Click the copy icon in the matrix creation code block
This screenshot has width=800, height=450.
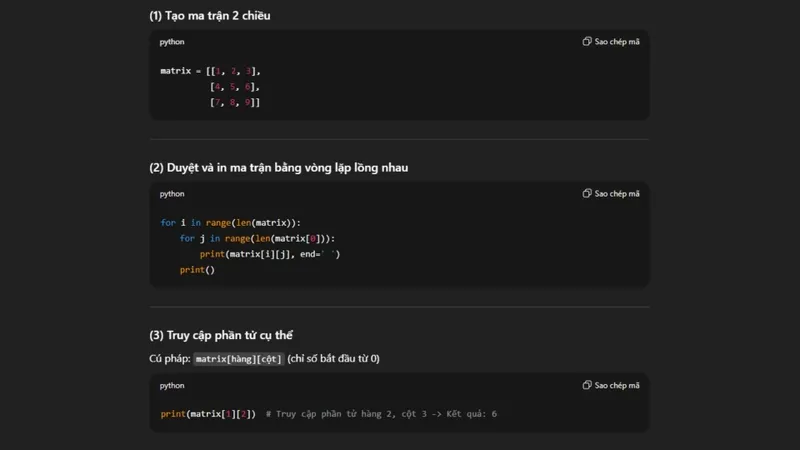[587, 42]
